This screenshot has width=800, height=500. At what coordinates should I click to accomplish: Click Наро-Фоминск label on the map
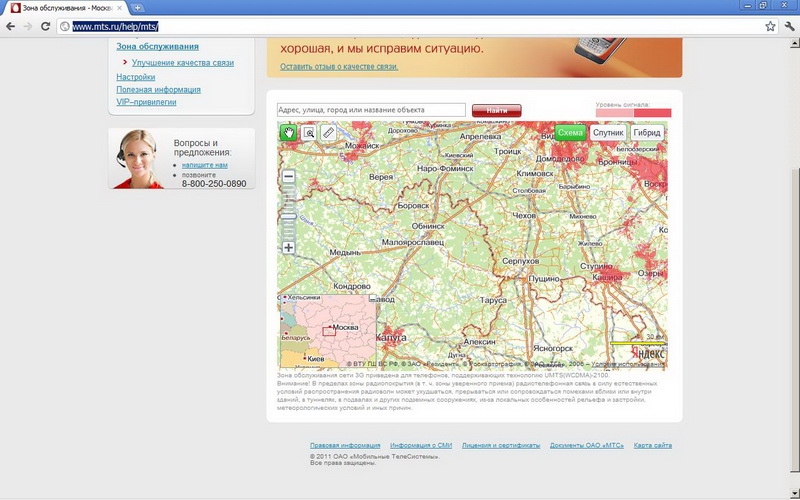click(445, 168)
